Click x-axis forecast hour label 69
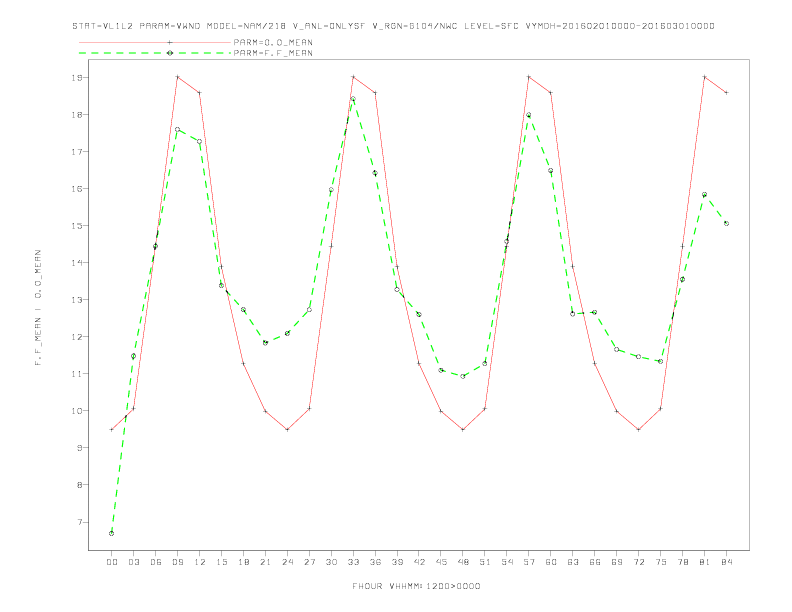Screen dimensions: 792x612 coord(617,562)
